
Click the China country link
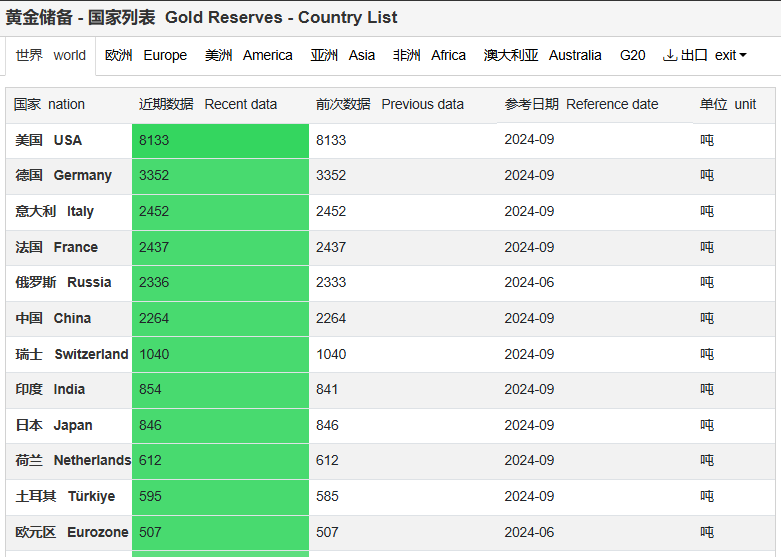tap(53, 318)
